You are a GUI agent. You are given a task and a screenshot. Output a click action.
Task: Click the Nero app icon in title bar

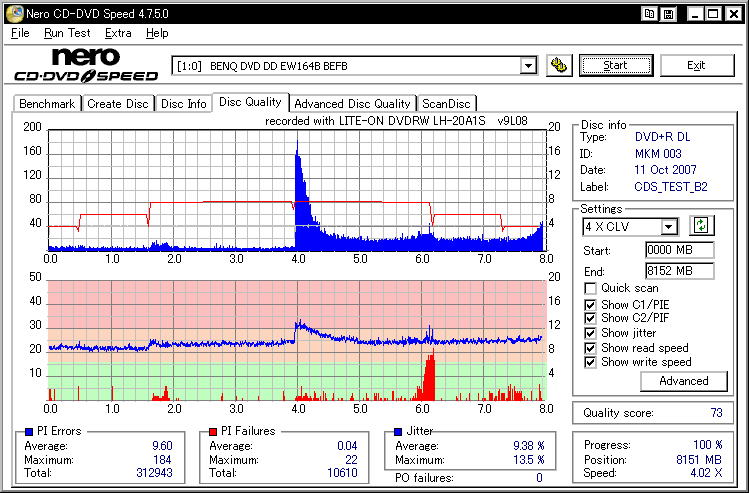14,14
